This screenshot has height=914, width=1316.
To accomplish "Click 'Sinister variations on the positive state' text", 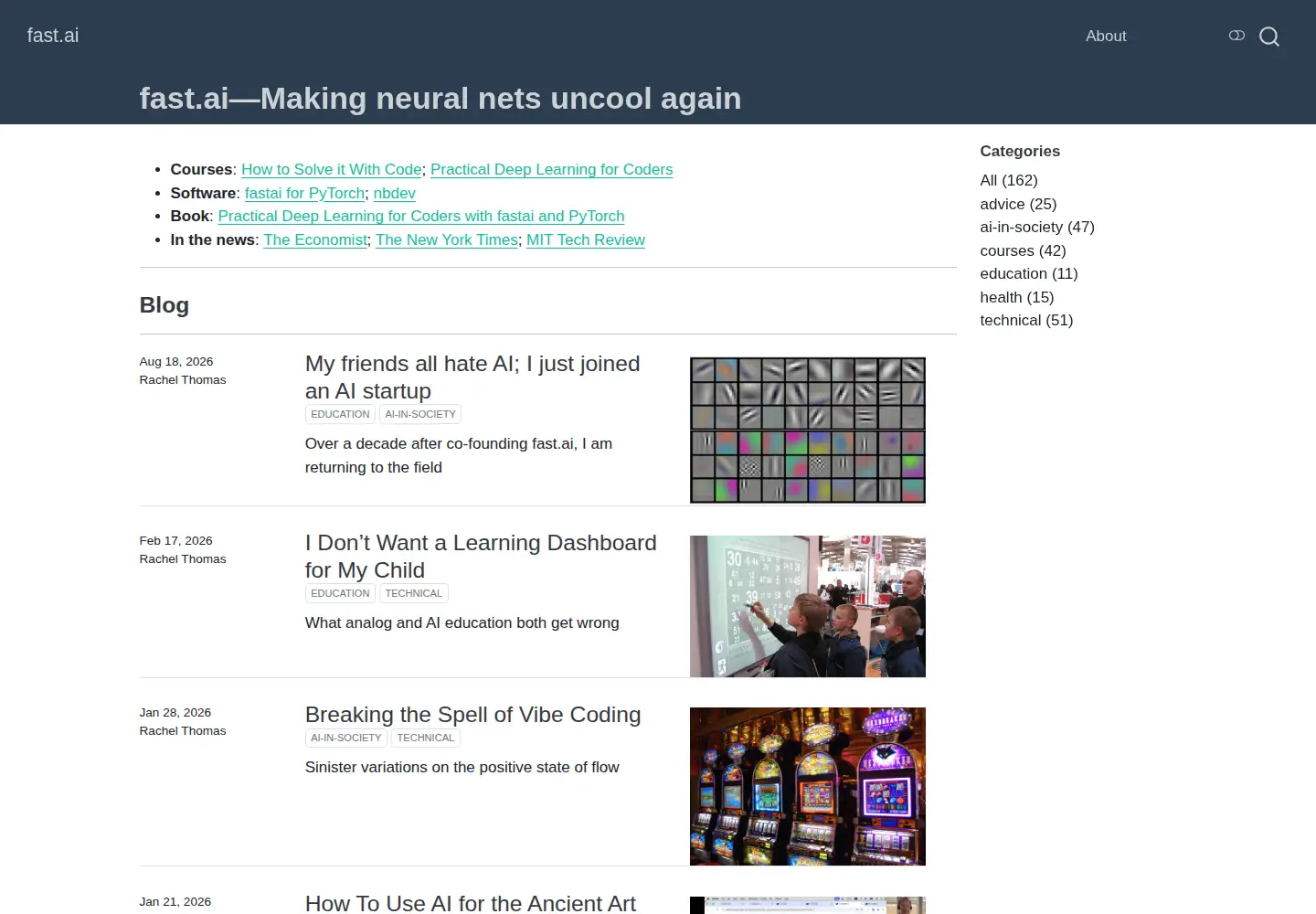I will [462, 767].
